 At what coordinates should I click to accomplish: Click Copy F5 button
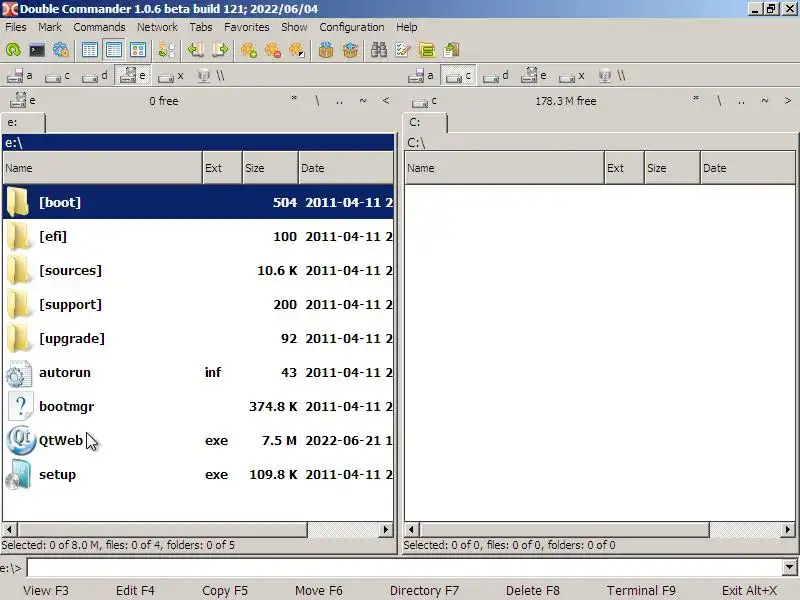[225, 590]
